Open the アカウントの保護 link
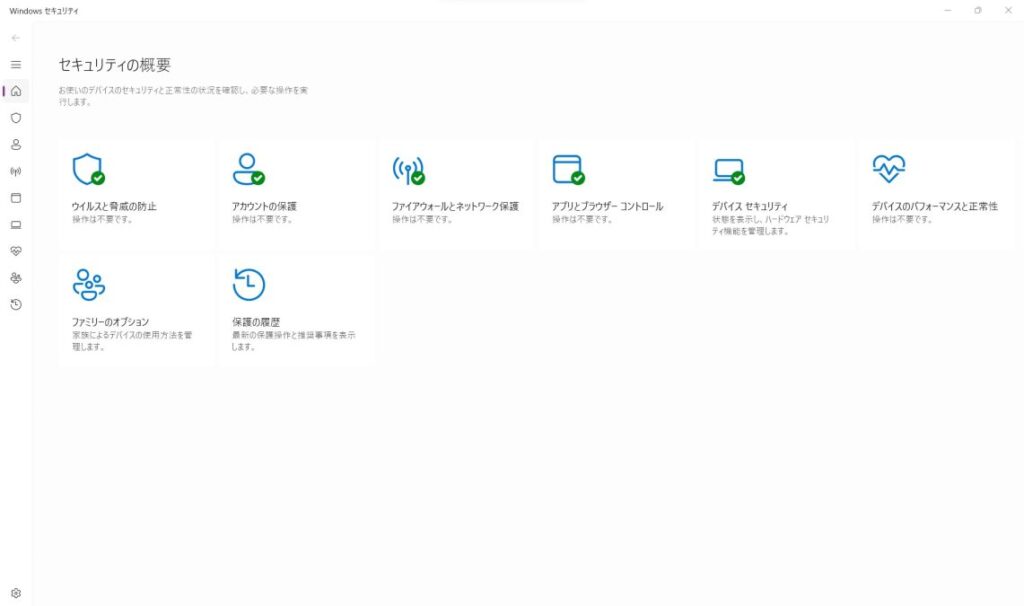This screenshot has width=1024, height=606. coord(264,206)
